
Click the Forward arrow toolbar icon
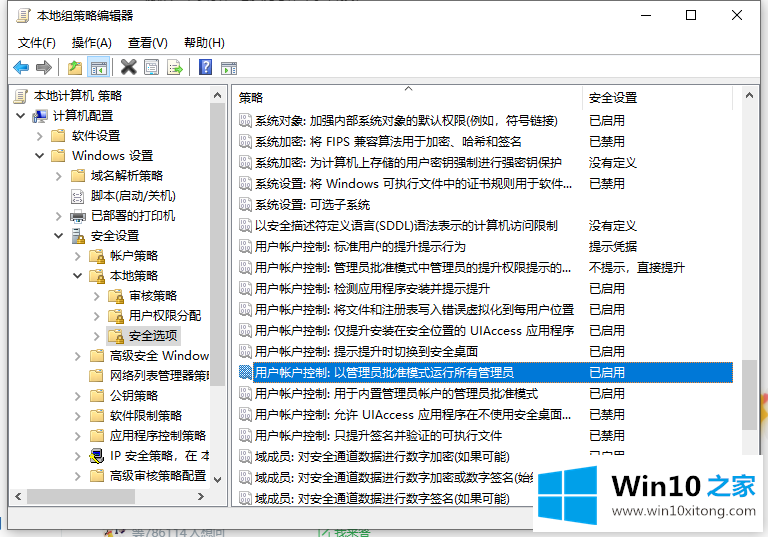[44, 67]
